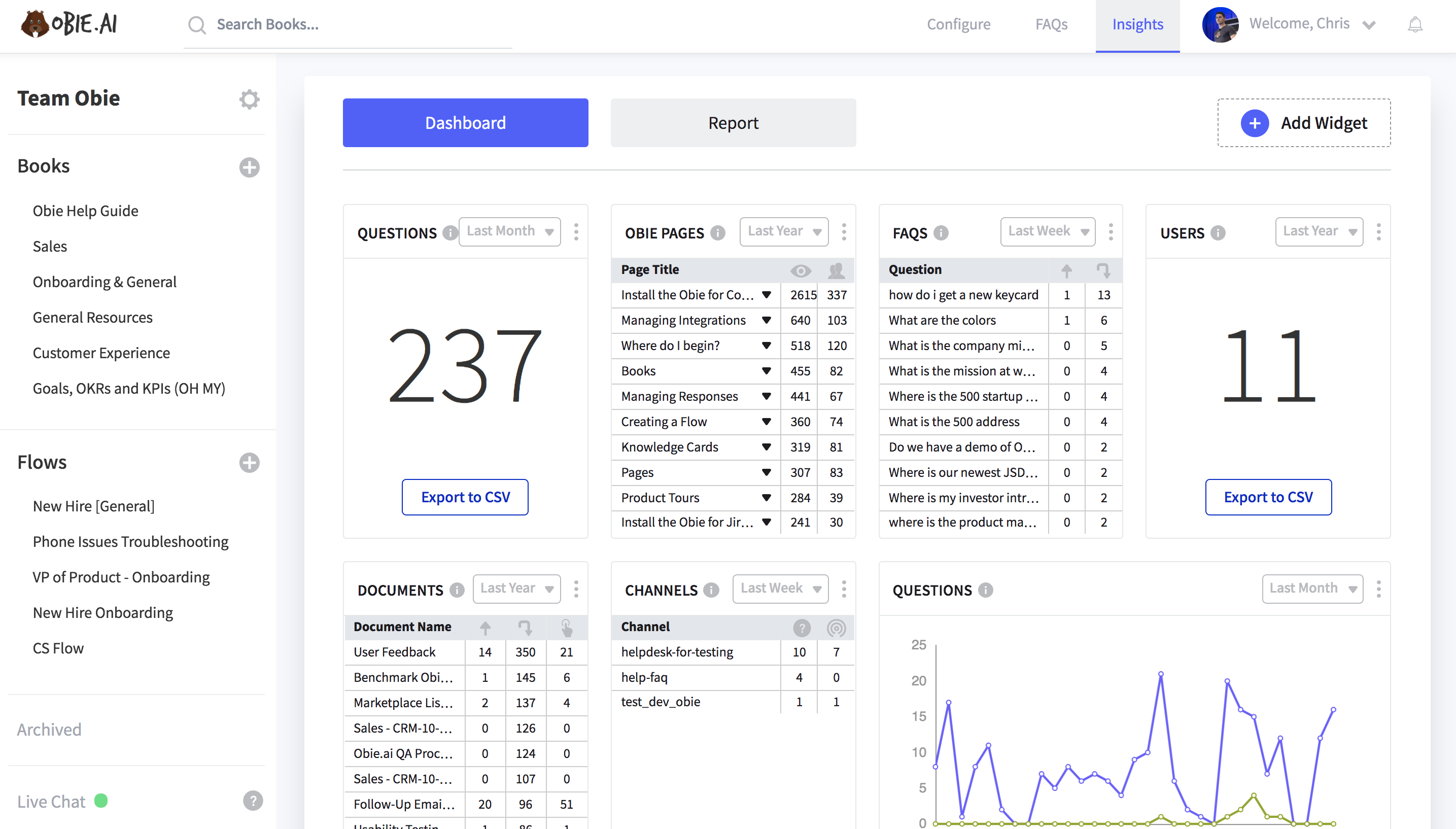Switch to the Dashboard tab
This screenshot has height=829, width=1456.
pyautogui.click(x=465, y=122)
